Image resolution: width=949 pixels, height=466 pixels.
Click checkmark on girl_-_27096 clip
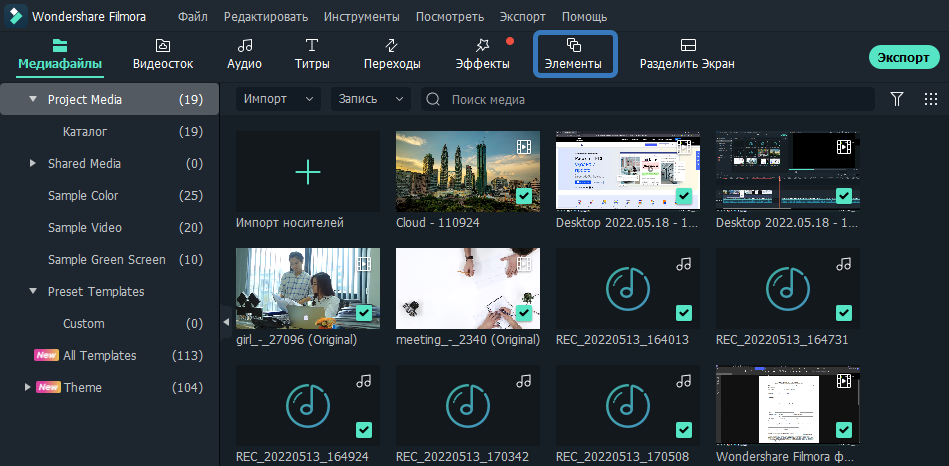click(x=364, y=313)
